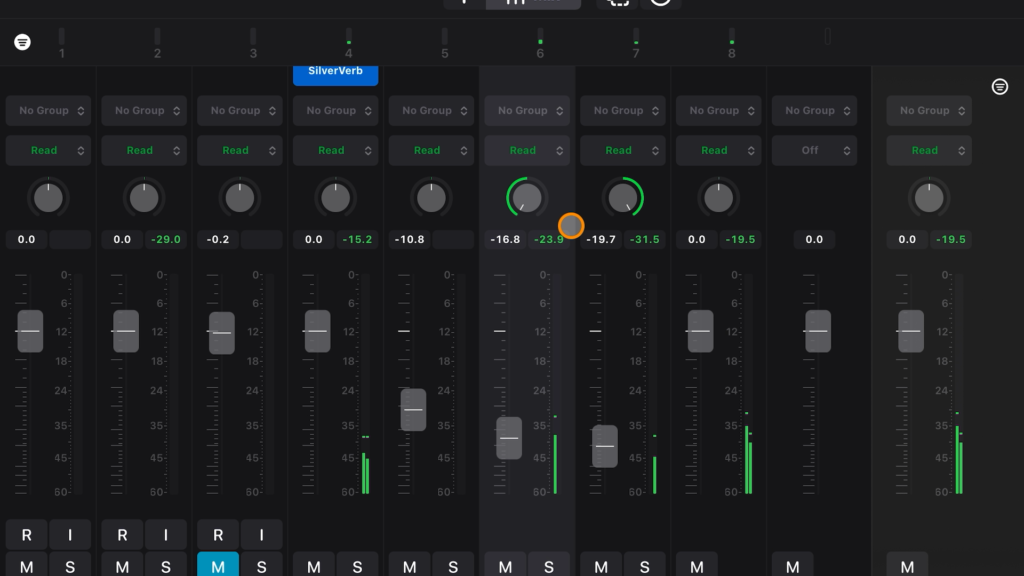Click the pan knob on channel 6
Viewport: 1024px width, 576px height.
527,198
